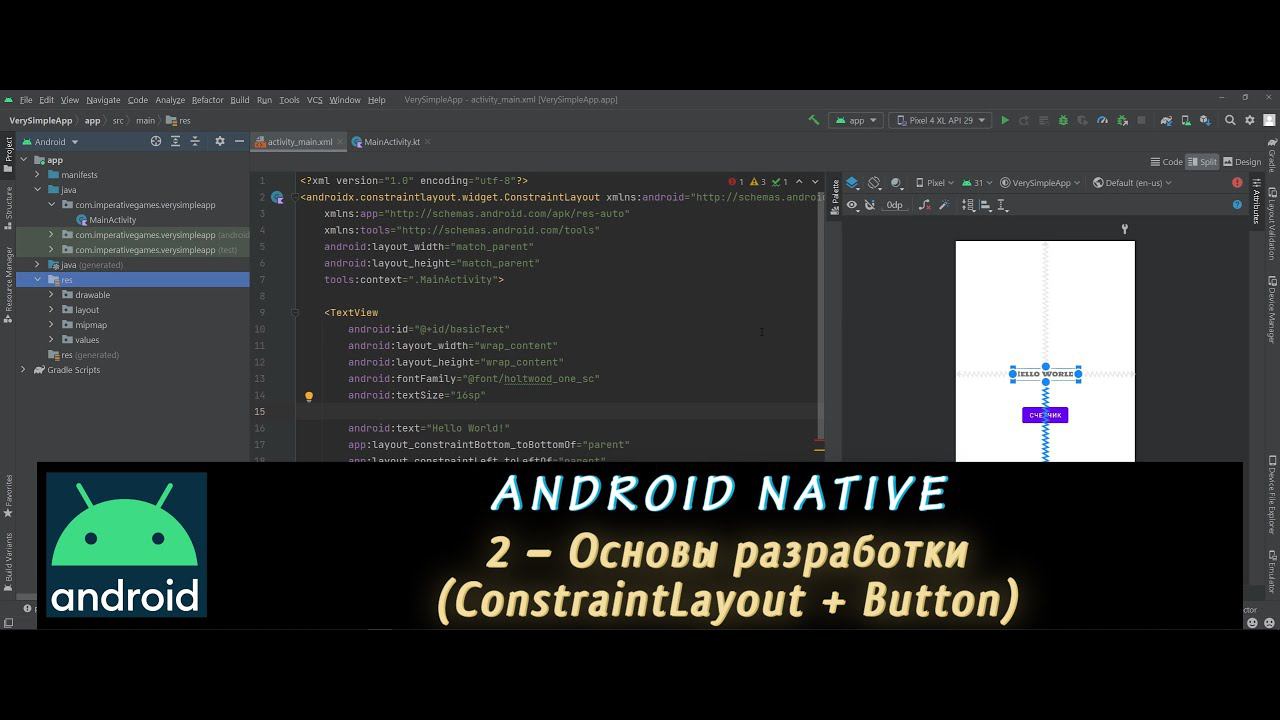Click the user account avatar icon
This screenshot has width=1280, height=720.
(x=1269, y=120)
